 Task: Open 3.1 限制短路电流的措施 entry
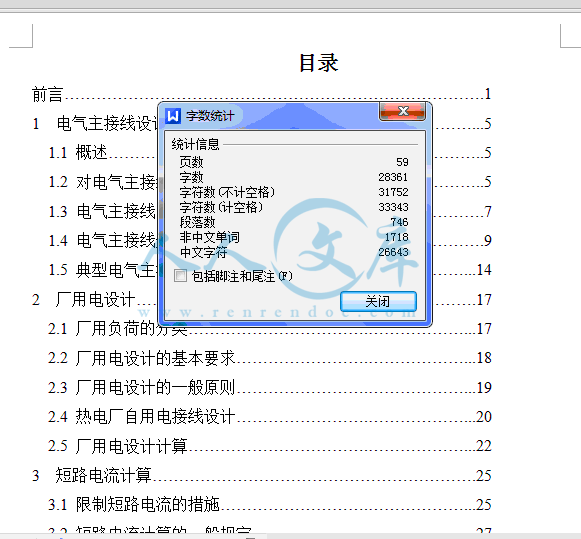270,505
